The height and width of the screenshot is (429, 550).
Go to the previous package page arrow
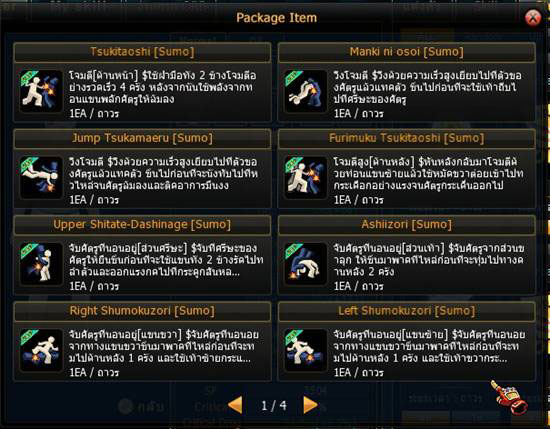tap(235, 405)
